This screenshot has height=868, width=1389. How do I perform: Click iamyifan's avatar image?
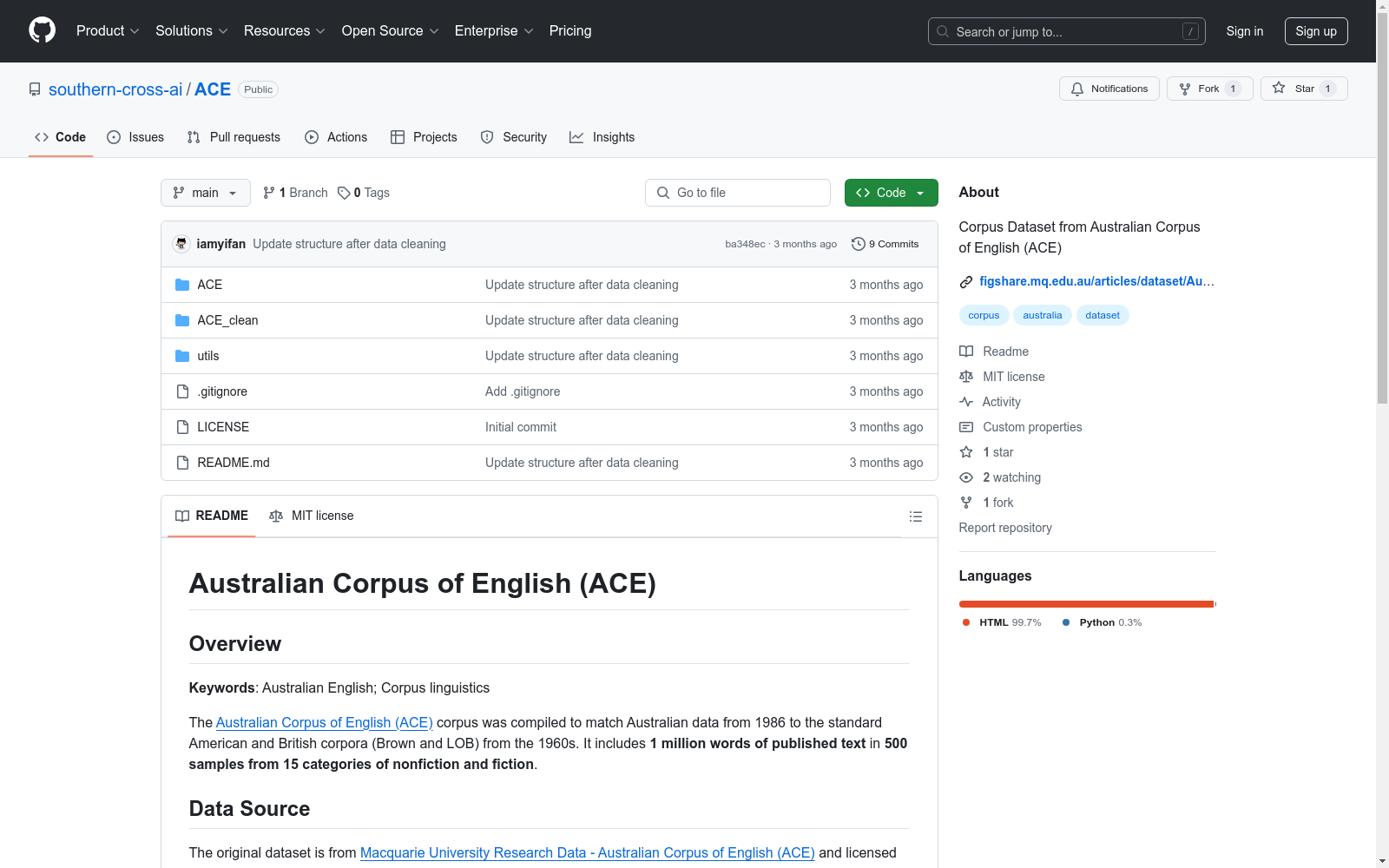tap(181, 244)
